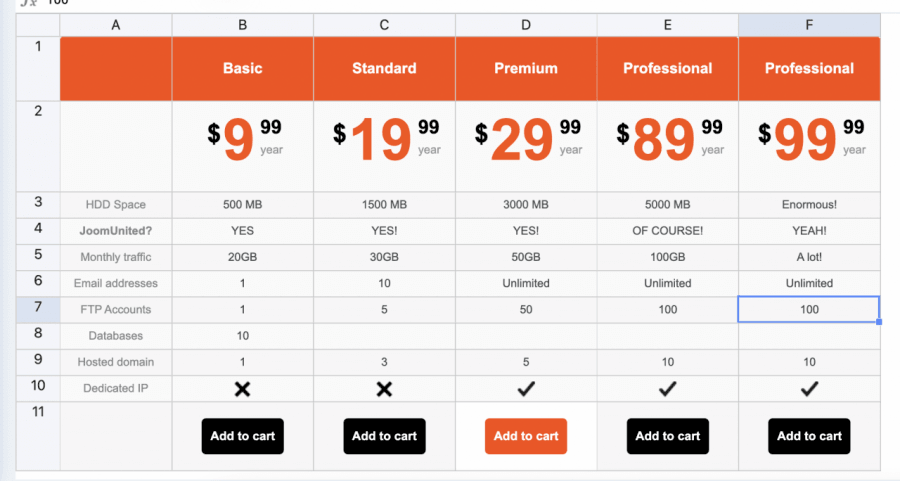
Task: Select the row 7 header
Action: [38, 309]
